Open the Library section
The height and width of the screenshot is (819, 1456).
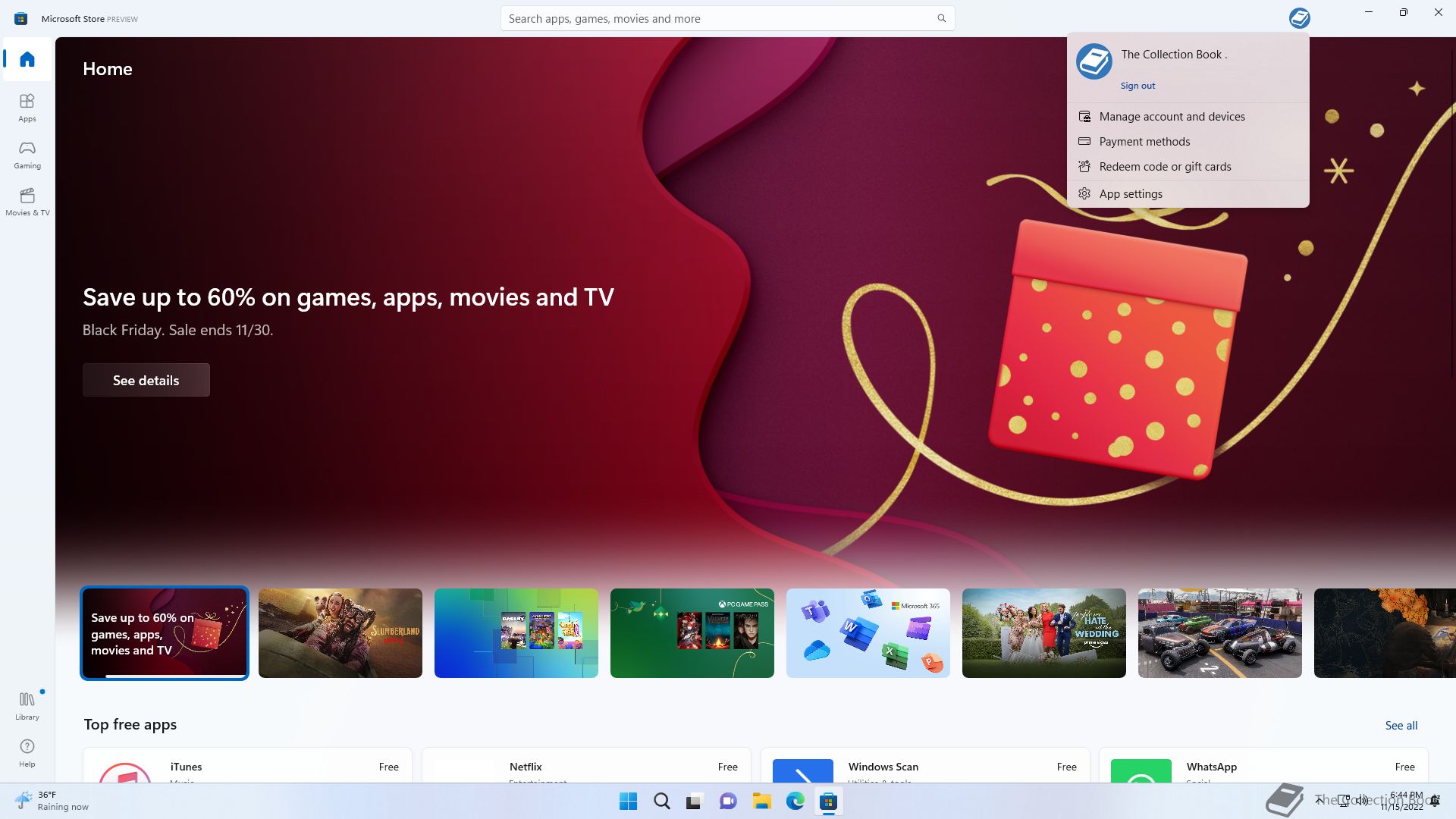pyautogui.click(x=27, y=705)
